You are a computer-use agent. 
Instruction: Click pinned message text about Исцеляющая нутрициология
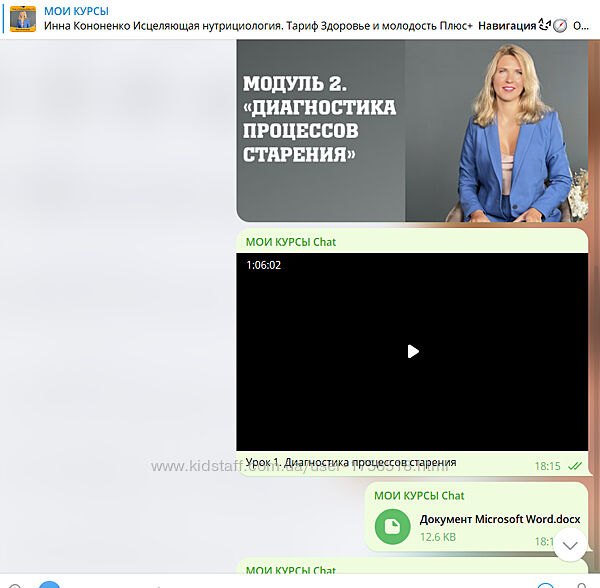258,25
